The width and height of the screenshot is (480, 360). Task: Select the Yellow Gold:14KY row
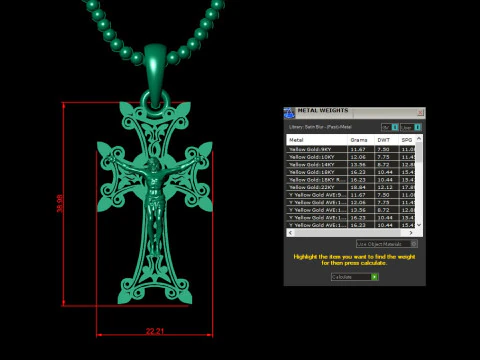[351, 165]
